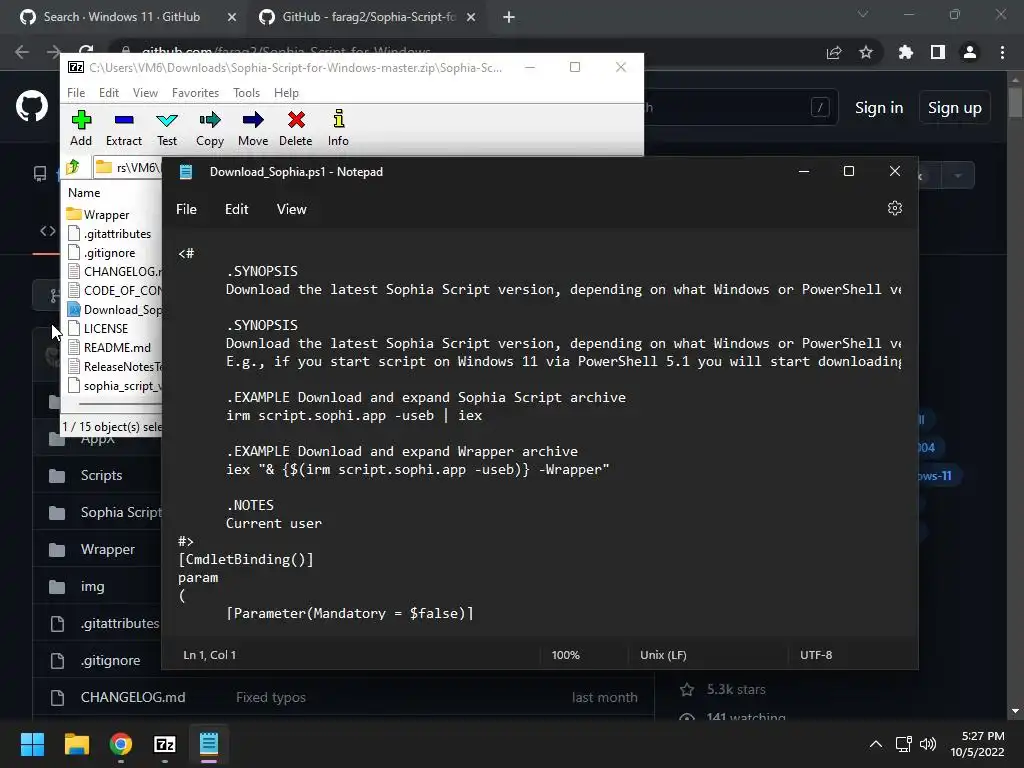Close the farag2 Sophia-Script Chrome tab

click(471, 17)
